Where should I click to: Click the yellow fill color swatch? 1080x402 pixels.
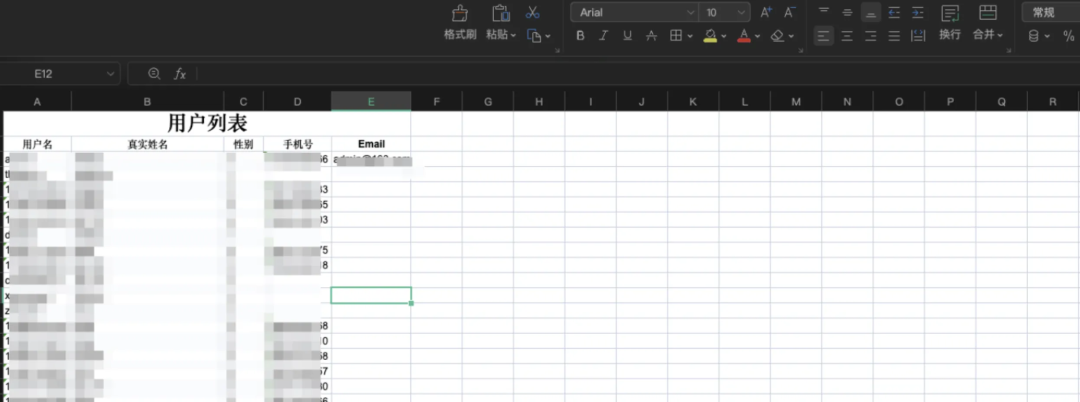point(709,36)
